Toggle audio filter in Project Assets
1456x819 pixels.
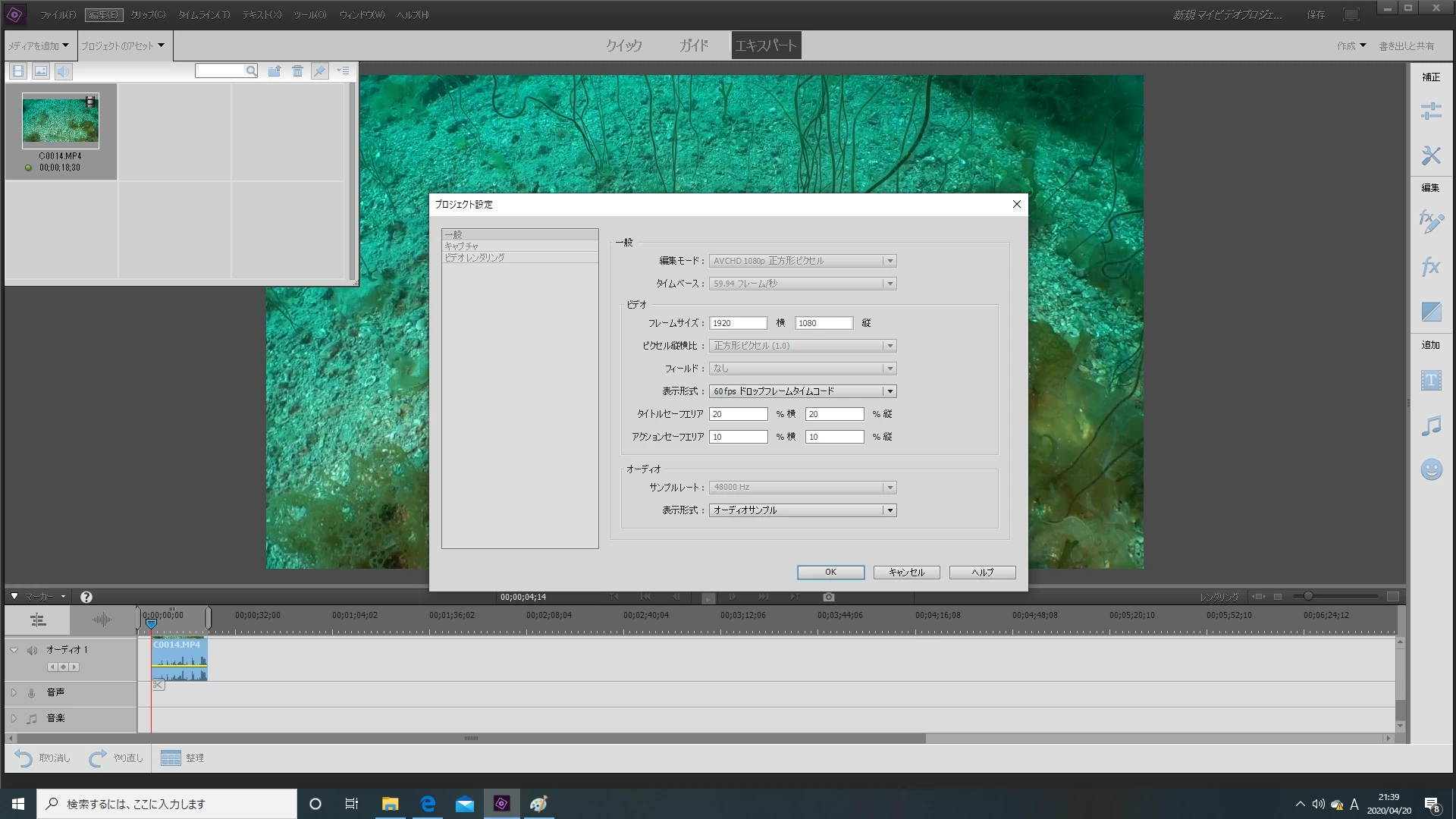pyautogui.click(x=64, y=71)
